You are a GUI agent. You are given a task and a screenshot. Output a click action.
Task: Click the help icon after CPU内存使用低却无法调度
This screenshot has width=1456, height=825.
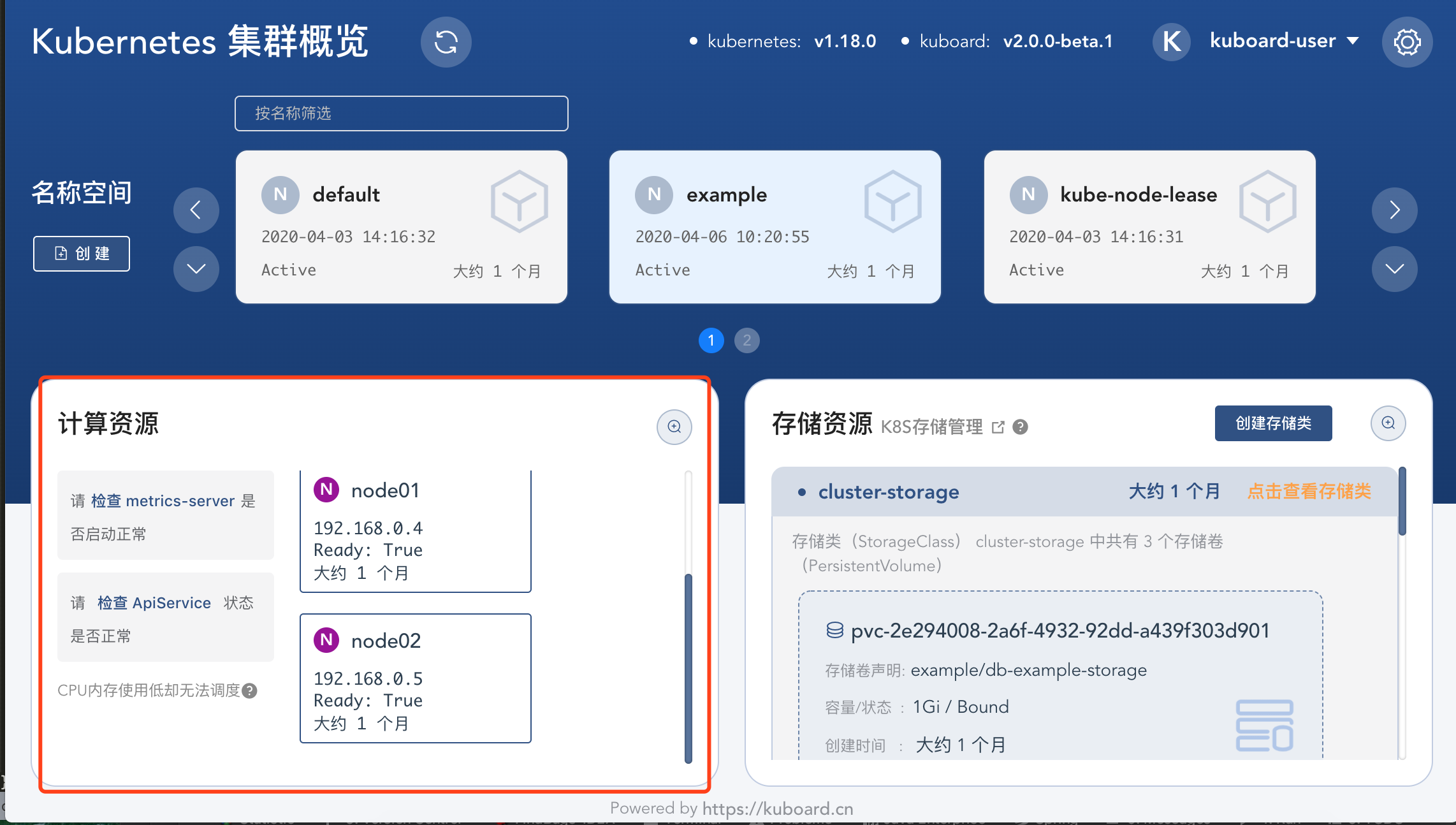(249, 690)
